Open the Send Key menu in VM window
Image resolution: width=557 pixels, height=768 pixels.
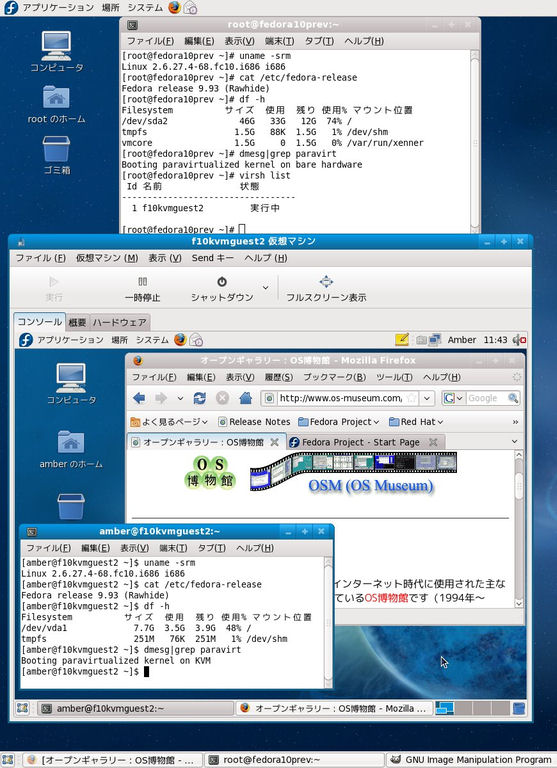pyautogui.click(x=213, y=258)
